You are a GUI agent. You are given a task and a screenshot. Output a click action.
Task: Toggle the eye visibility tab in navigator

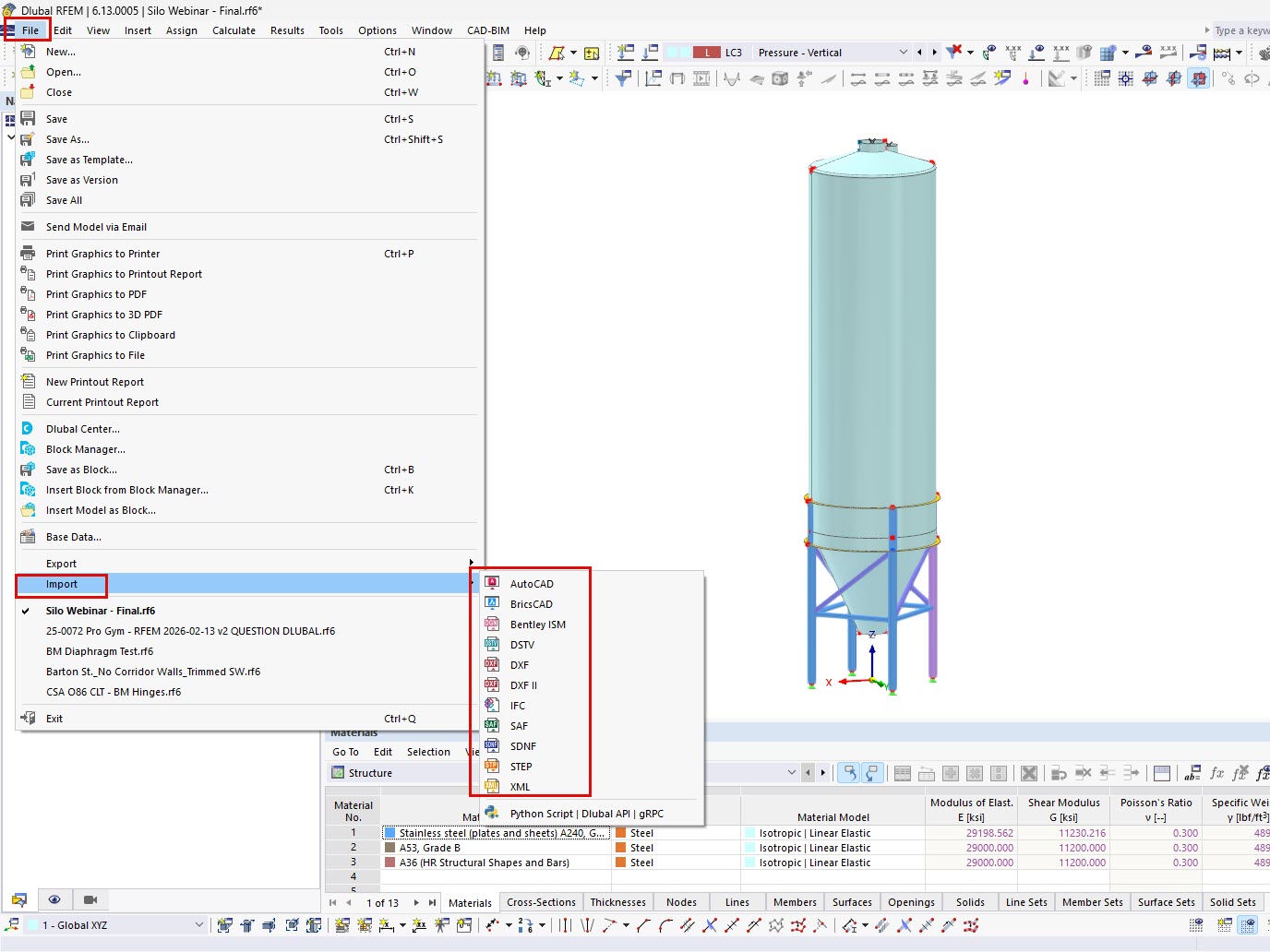pyautogui.click(x=54, y=899)
